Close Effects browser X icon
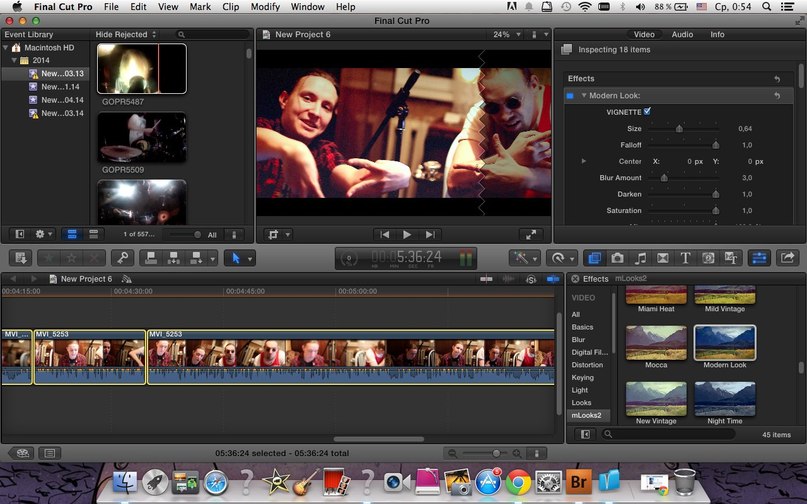The image size is (807, 504). [x=575, y=279]
